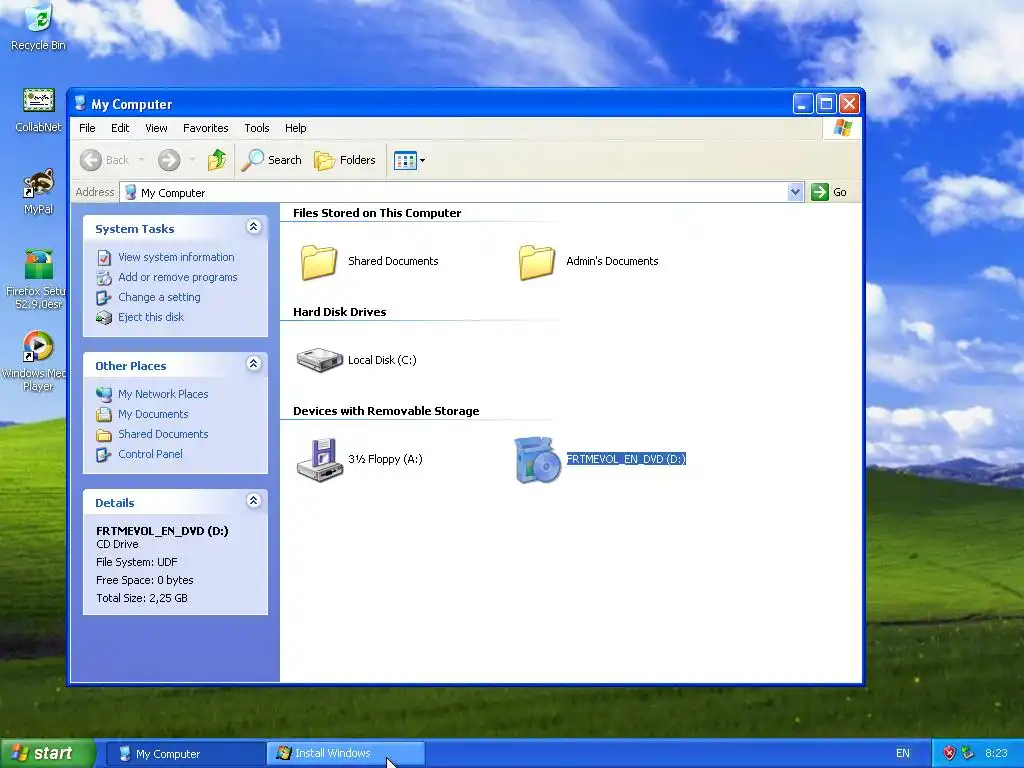Open the Control Panel link

pyautogui.click(x=150, y=454)
